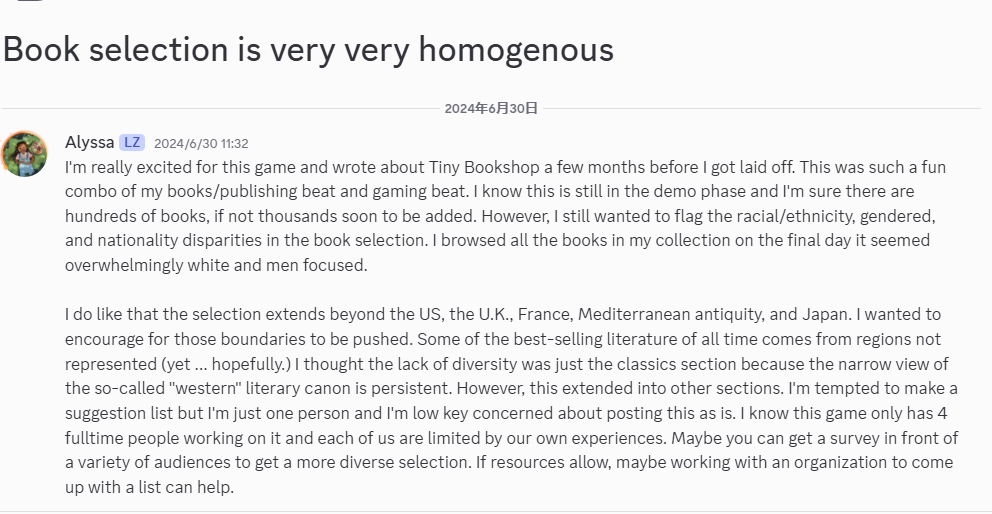Viewport: 992px width, 514px height.
Task: Open the Alyssa username profile
Action: pyautogui.click(x=89, y=142)
